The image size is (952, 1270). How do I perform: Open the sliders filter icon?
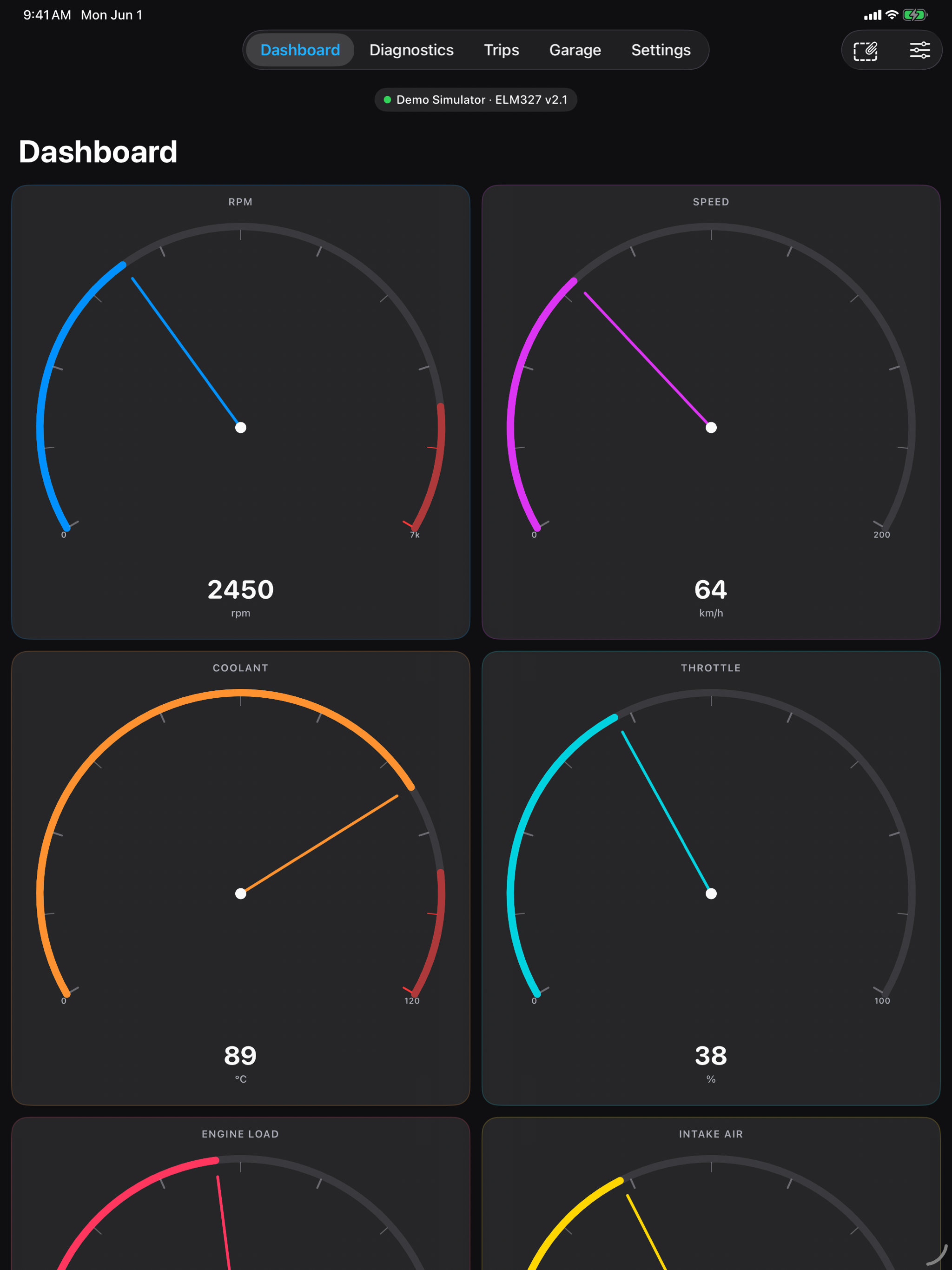pos(919,51)
